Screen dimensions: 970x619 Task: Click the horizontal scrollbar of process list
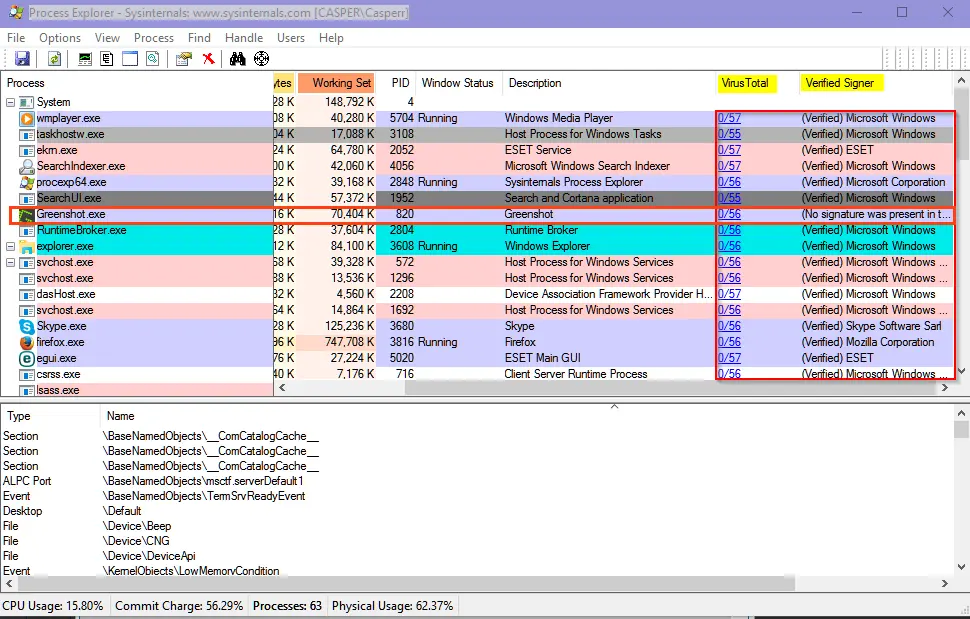pyautogui.click(x=600, y=388)
